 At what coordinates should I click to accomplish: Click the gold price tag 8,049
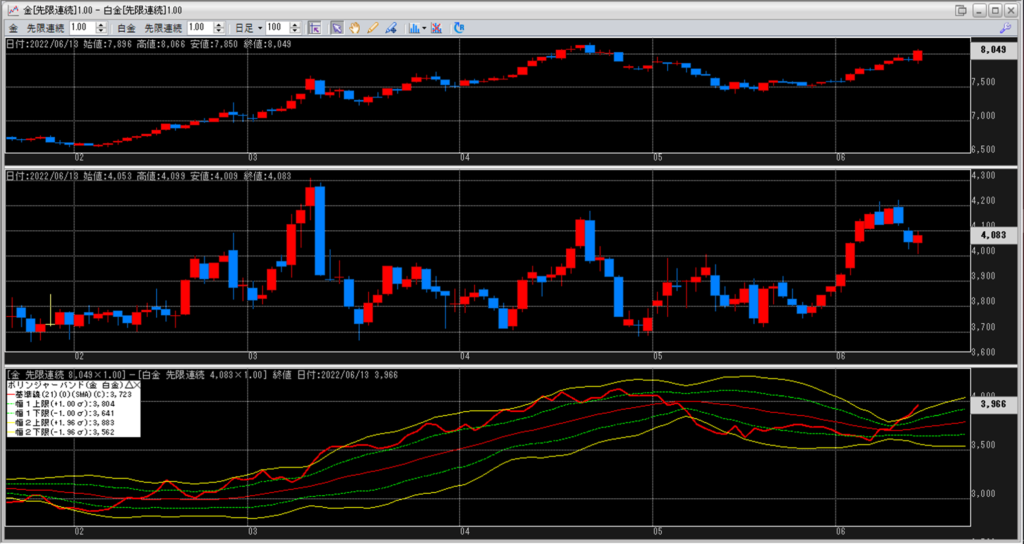click(994, 48)
